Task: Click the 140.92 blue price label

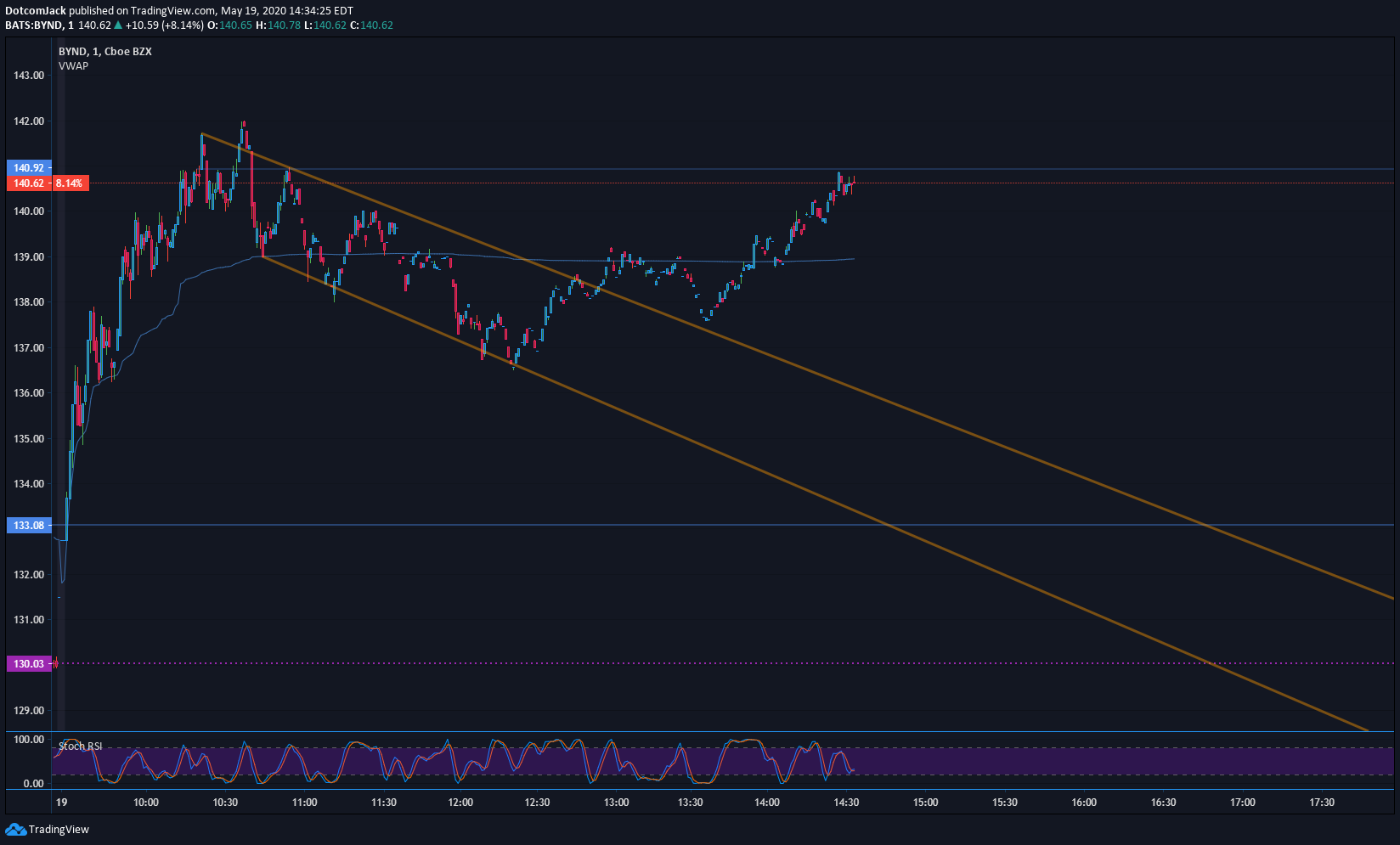Action: (x=29, y=168)
